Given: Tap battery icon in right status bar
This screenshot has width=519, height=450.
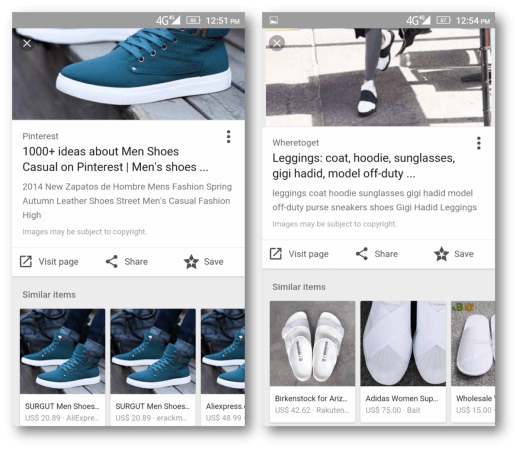Looking at the screenshot, I should point(443,20).
